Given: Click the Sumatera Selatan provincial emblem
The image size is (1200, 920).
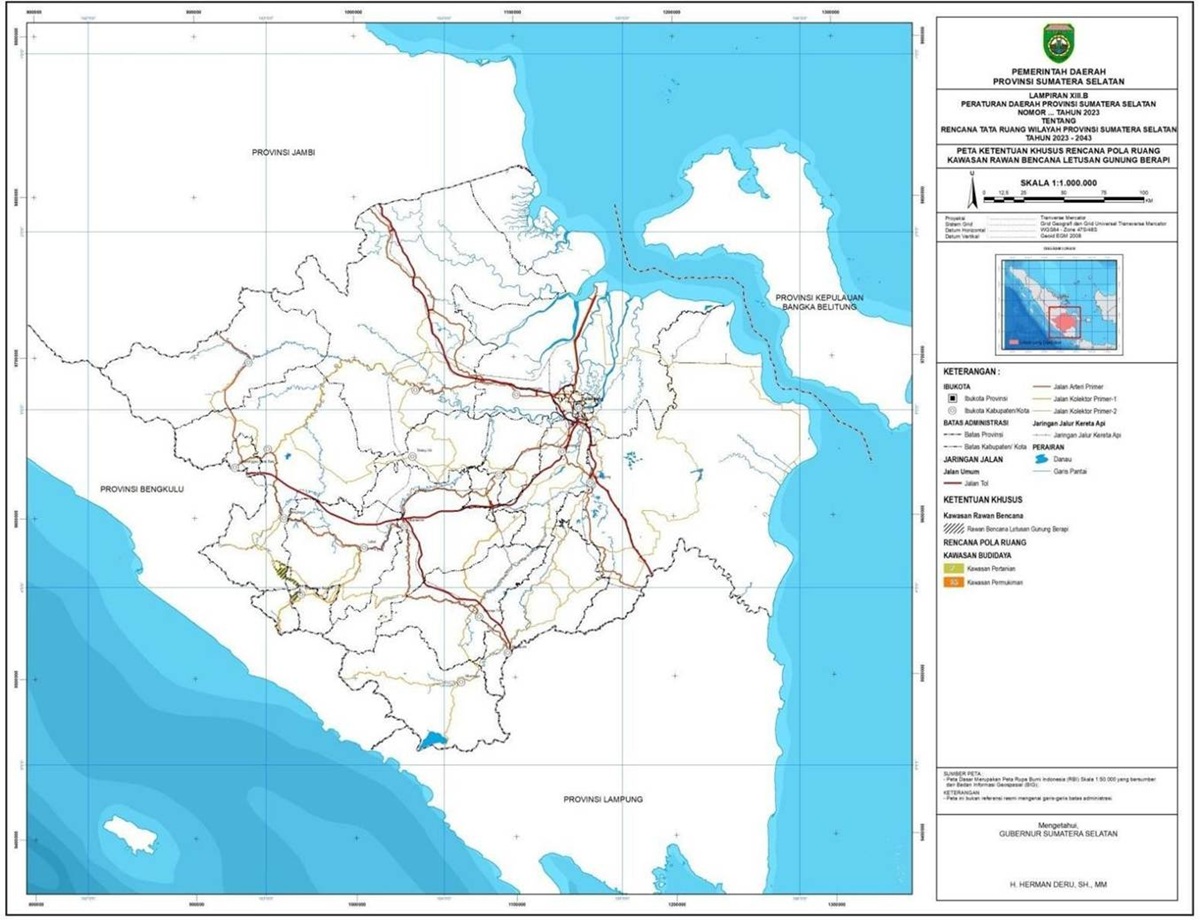Looking at the screenshot, I should coord(1058,44).
